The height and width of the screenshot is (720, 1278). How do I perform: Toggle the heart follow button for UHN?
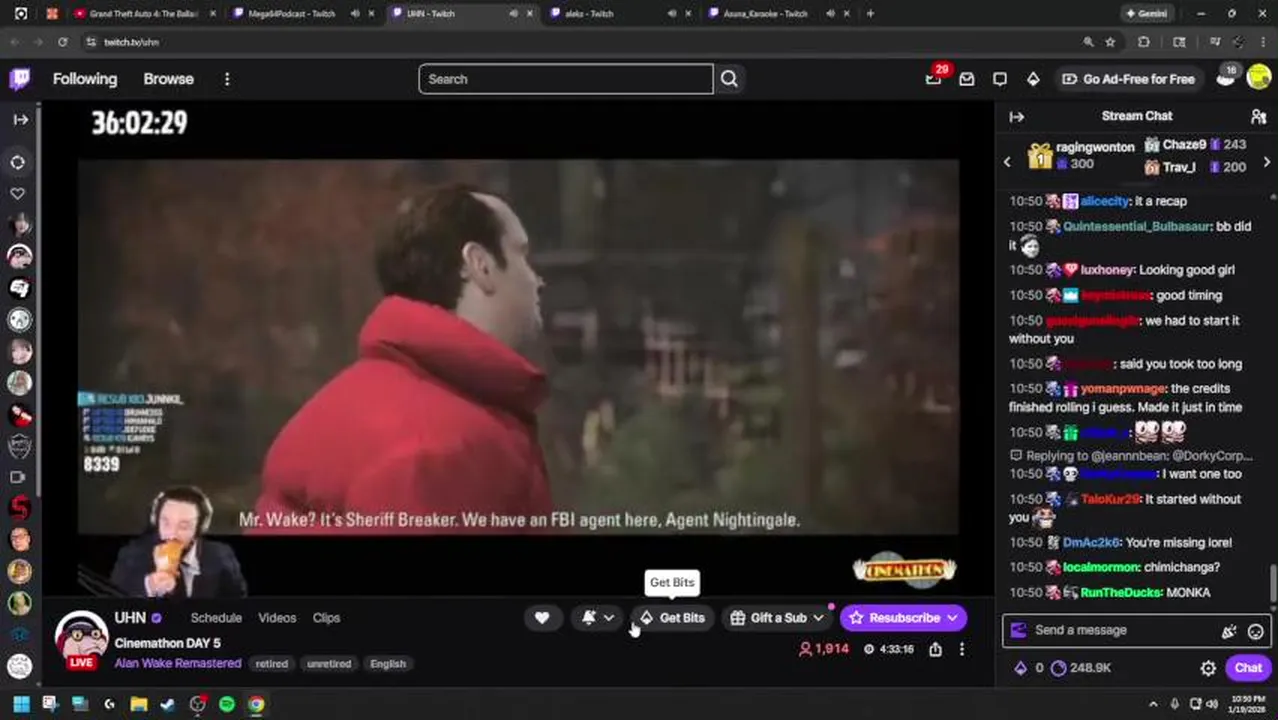tap(541, 618)
